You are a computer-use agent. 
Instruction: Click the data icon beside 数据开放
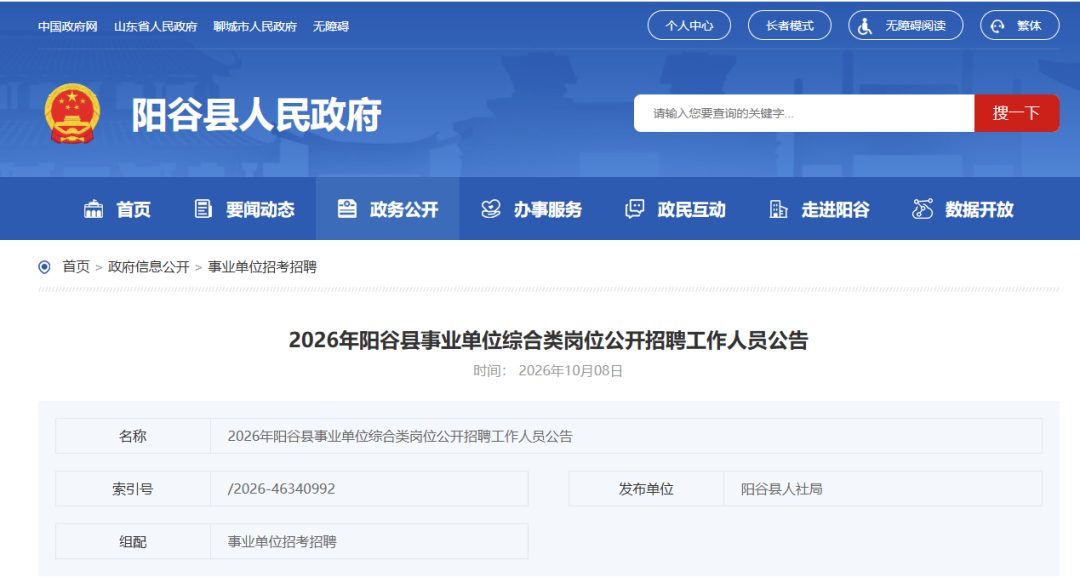pos(922,209)
